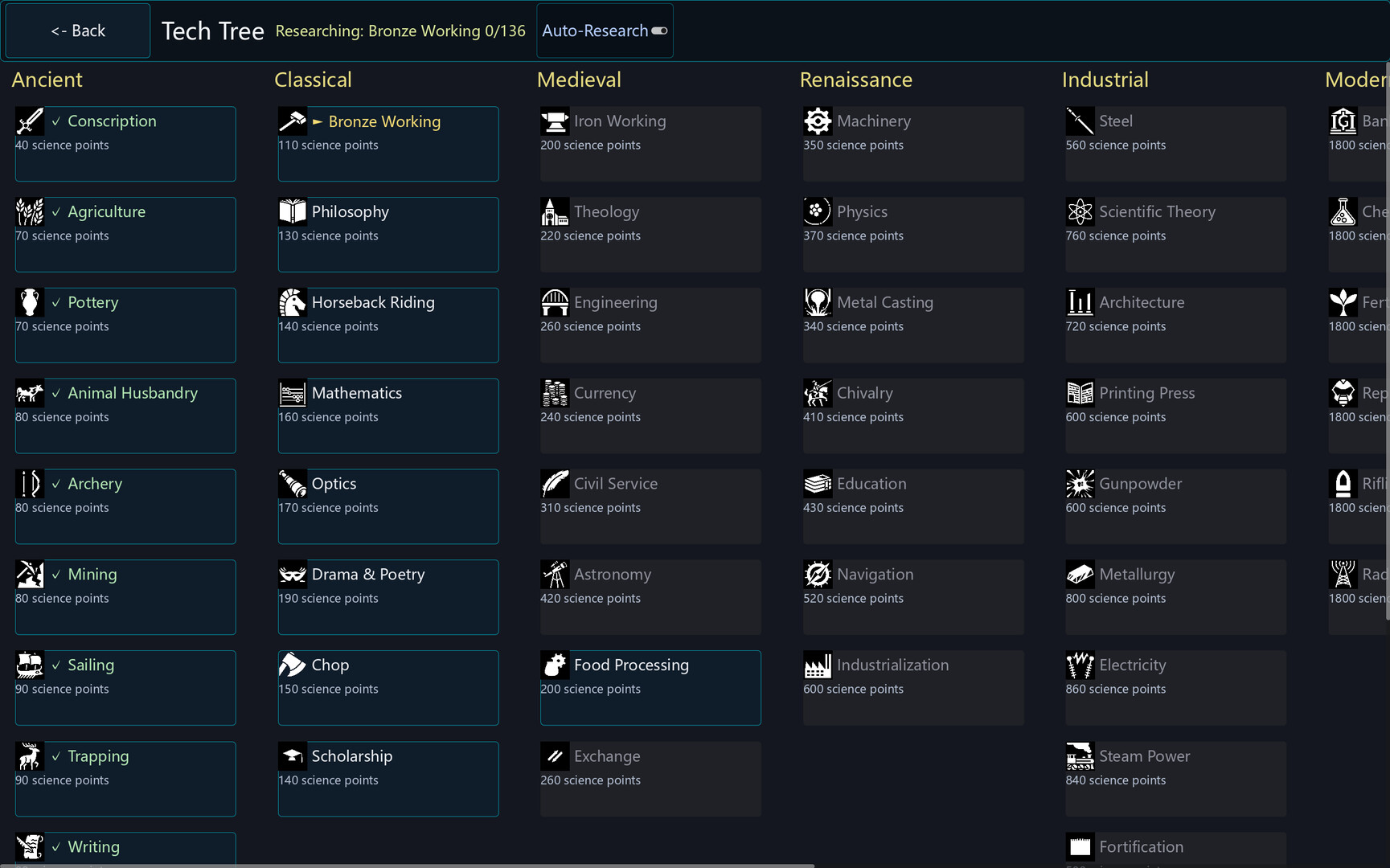Click the Civil Service quill icon
This screenshot has width=1390, height=868.
pyautogui.click(x=555, y=484)
